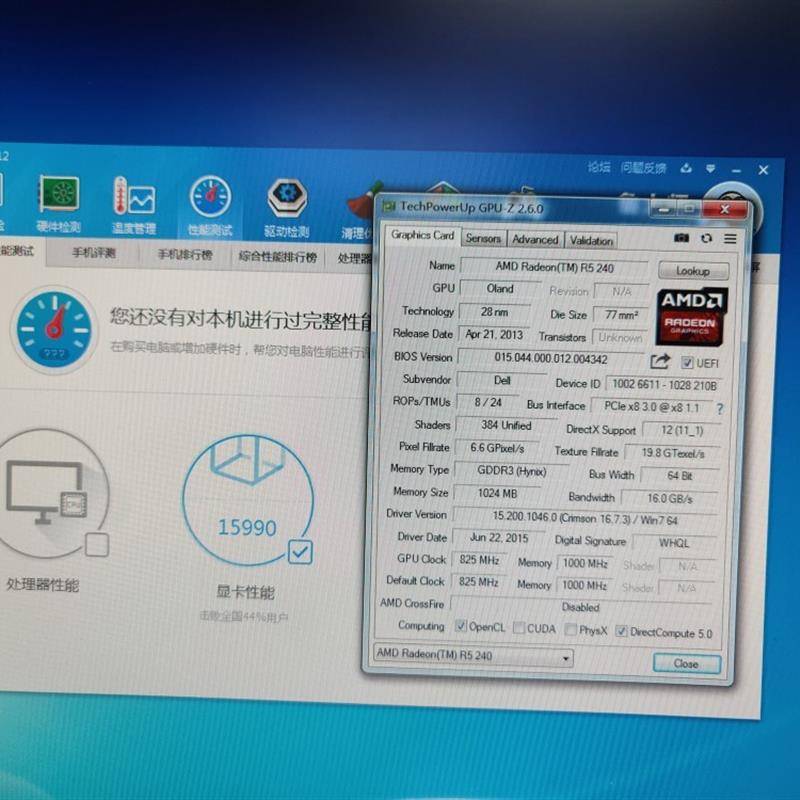Uncheck graphics card performance (显卡性能) checkbox
This screenshot has width=800, height=800.
[x=300, y=552]
